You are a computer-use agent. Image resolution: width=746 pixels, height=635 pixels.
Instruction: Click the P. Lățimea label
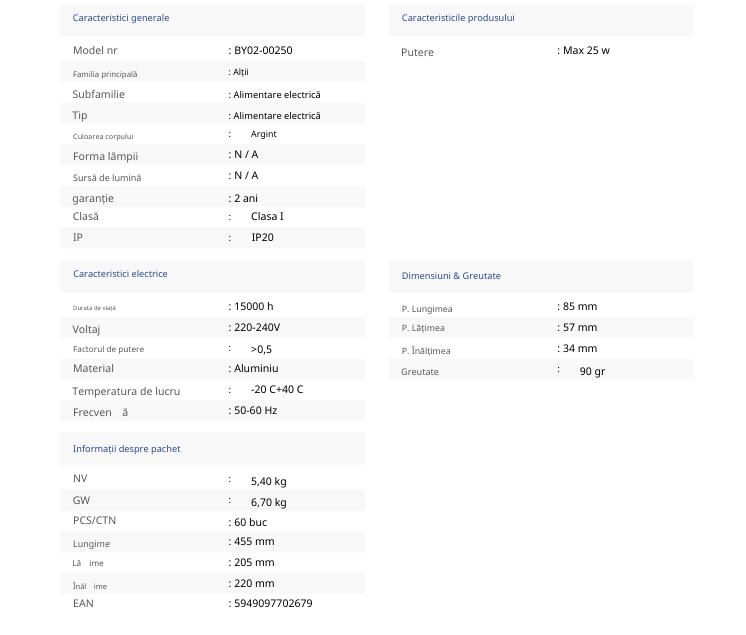(x=423, y=328)
